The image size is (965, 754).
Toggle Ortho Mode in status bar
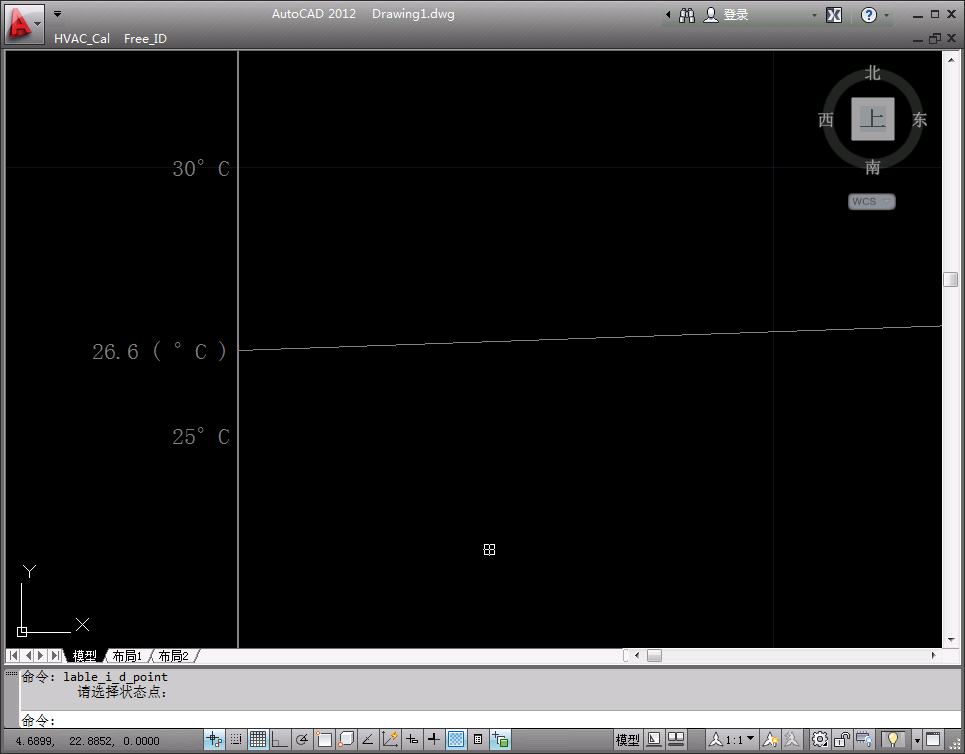coord(280,739)
